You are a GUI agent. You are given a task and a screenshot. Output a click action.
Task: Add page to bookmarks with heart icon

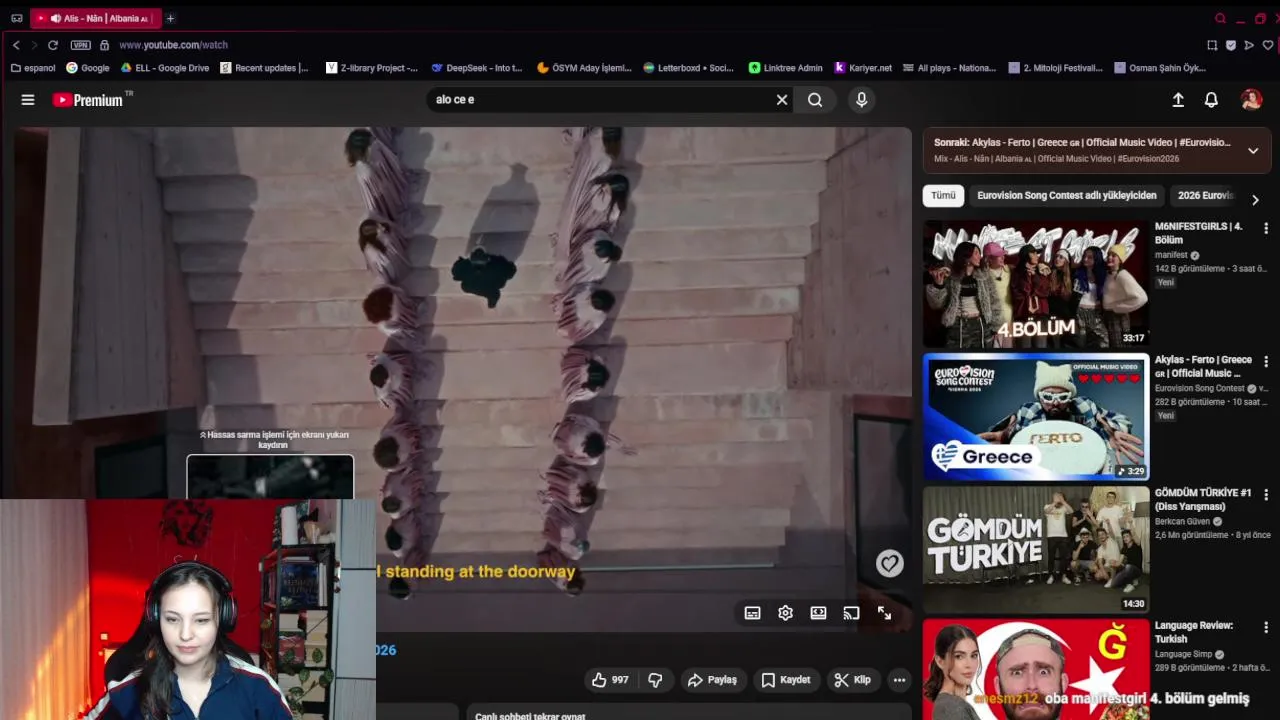click(1268, 45)
